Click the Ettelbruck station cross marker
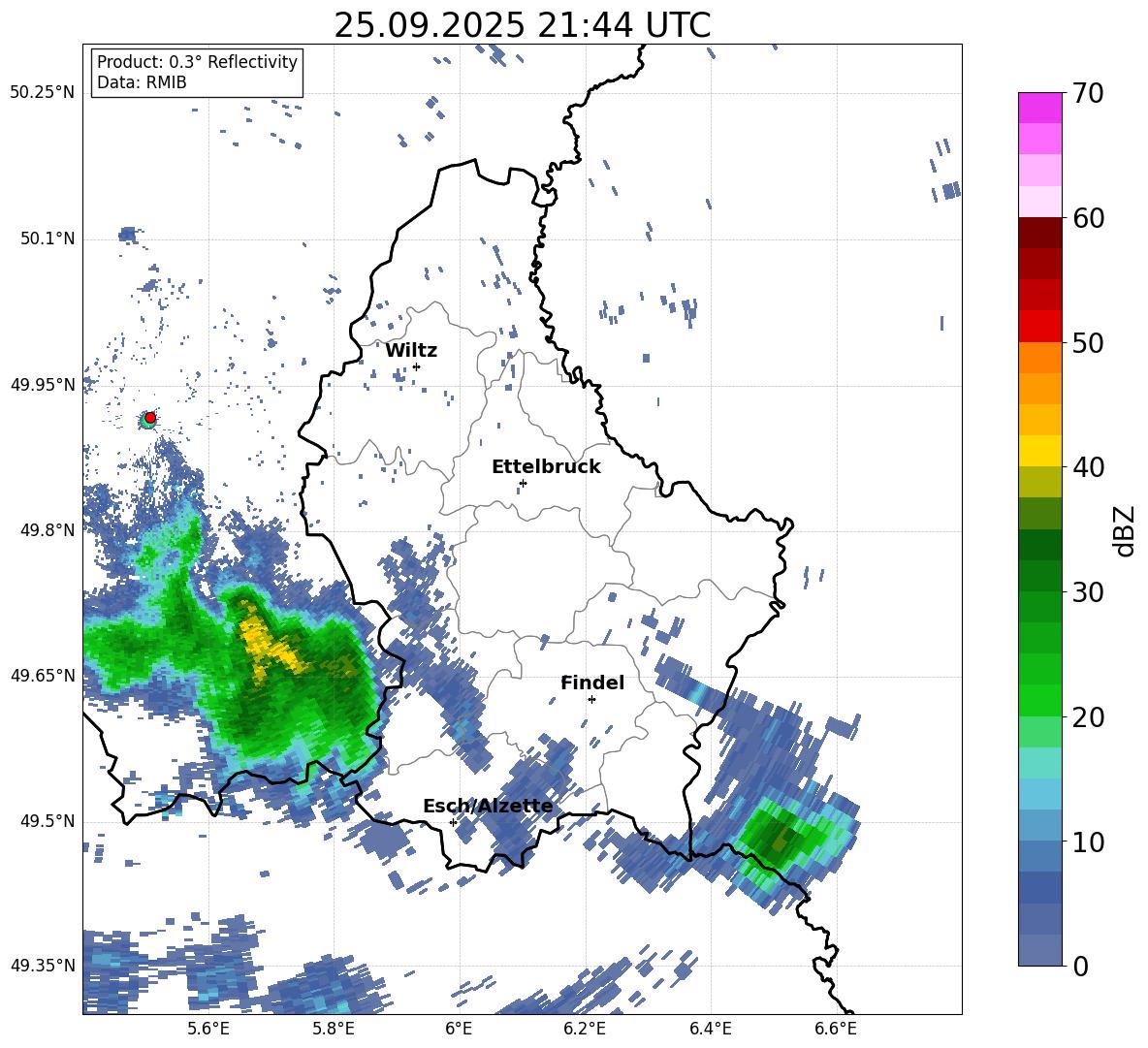 coord(523,483)
